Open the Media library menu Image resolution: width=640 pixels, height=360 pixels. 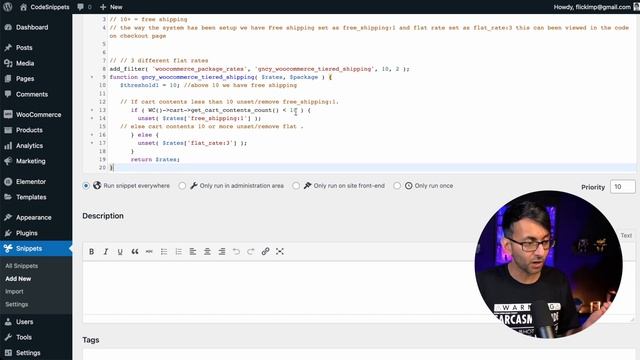click(25, 63)
